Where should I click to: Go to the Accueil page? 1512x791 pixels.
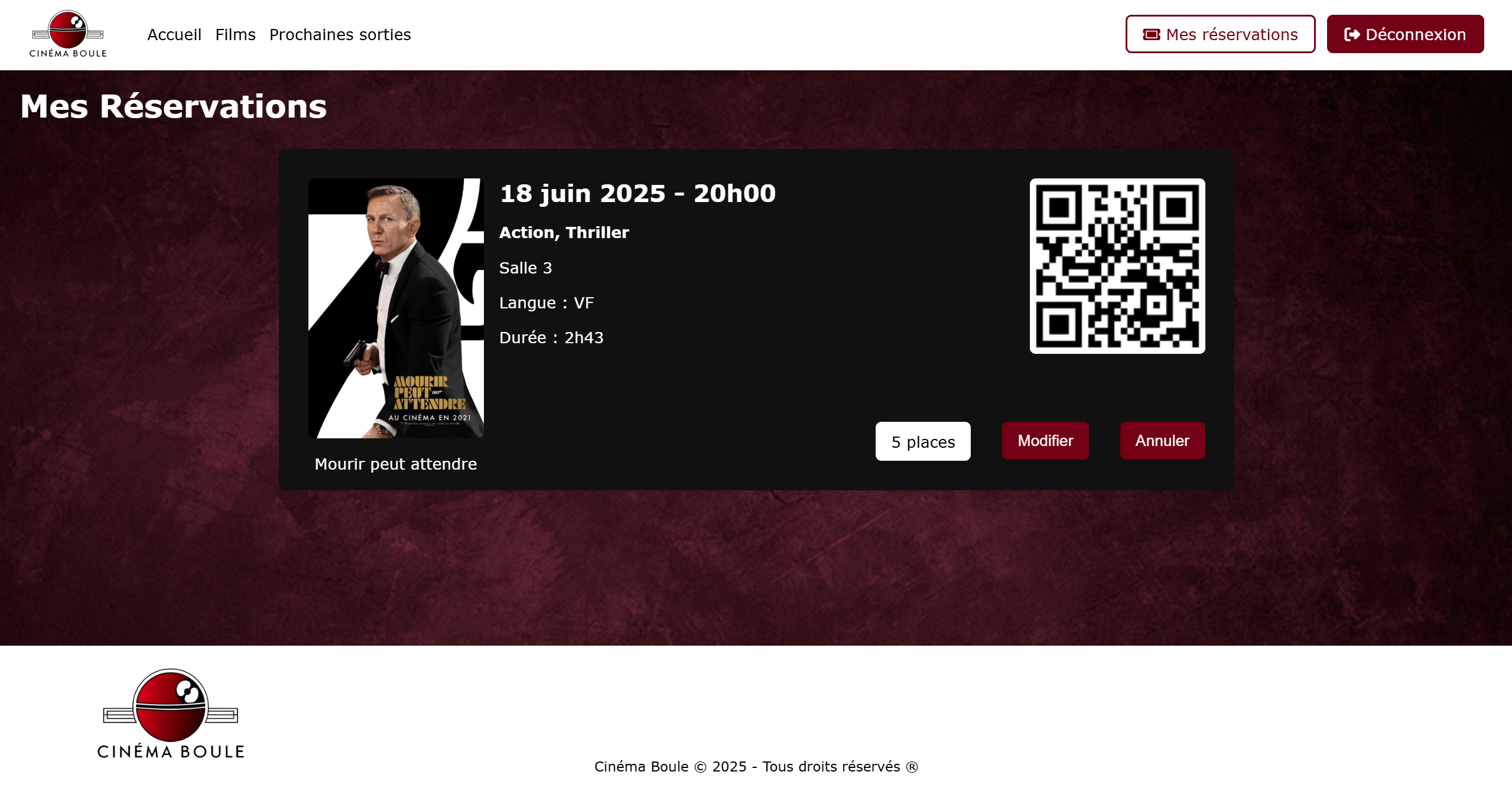click(174, 35)
